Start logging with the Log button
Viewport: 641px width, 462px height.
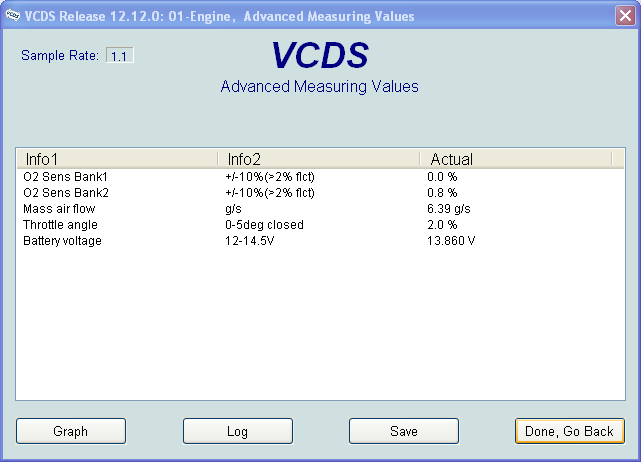click(x=238, y=431)
